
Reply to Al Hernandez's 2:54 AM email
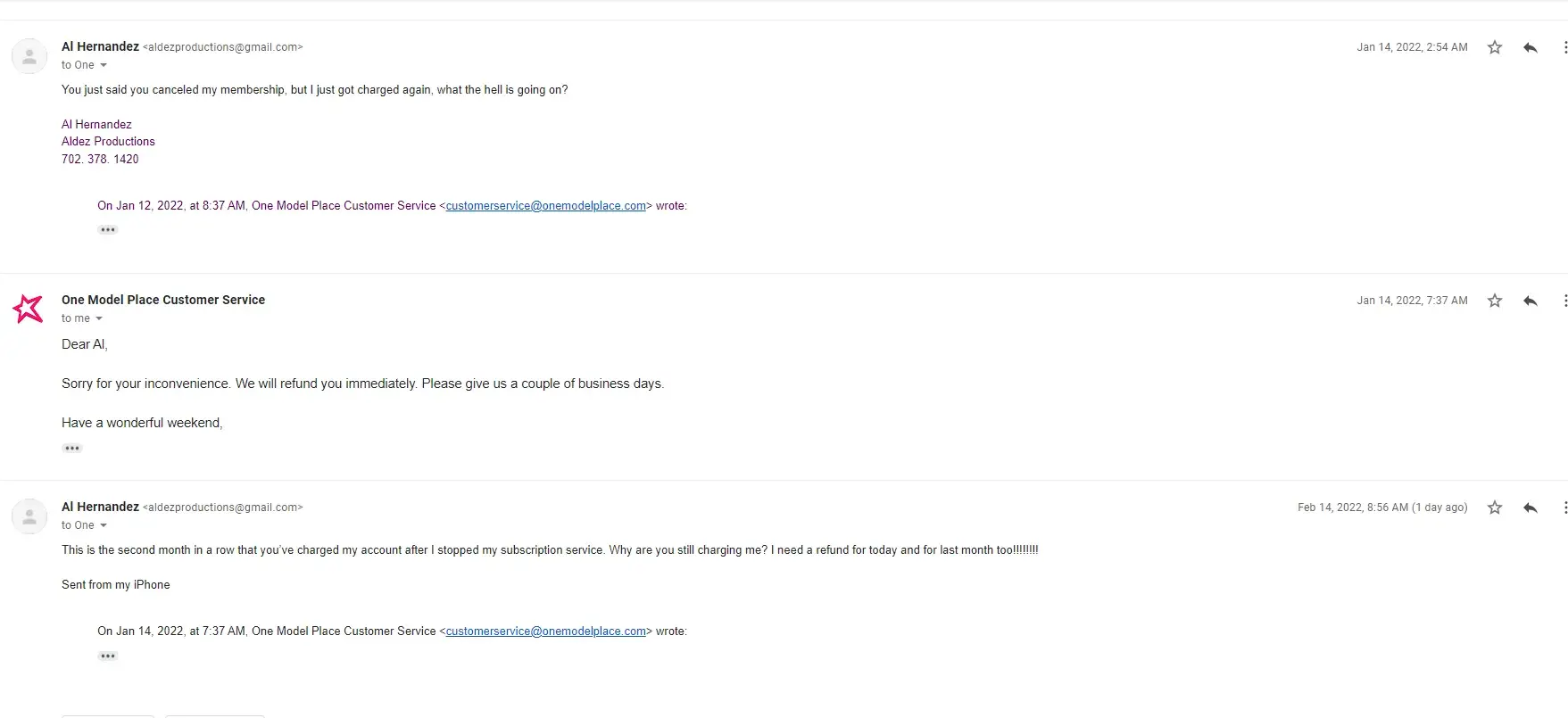click(1531, 47)
